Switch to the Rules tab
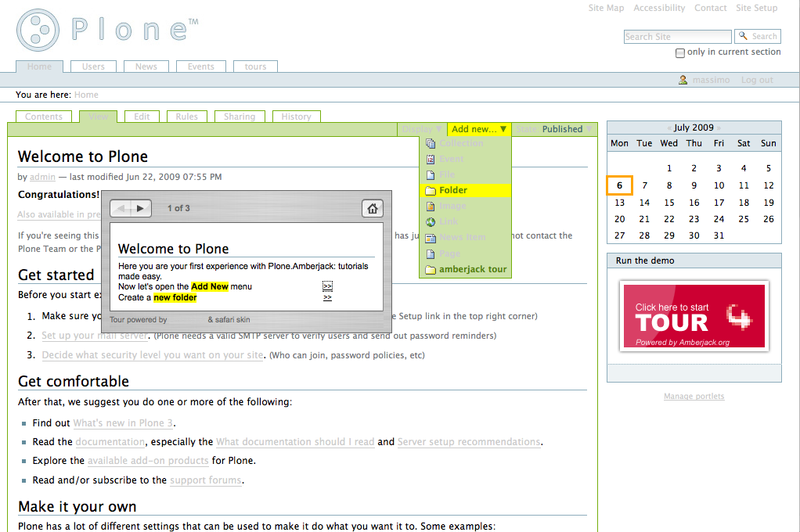 pyautogui.click(x=187, y=117)
